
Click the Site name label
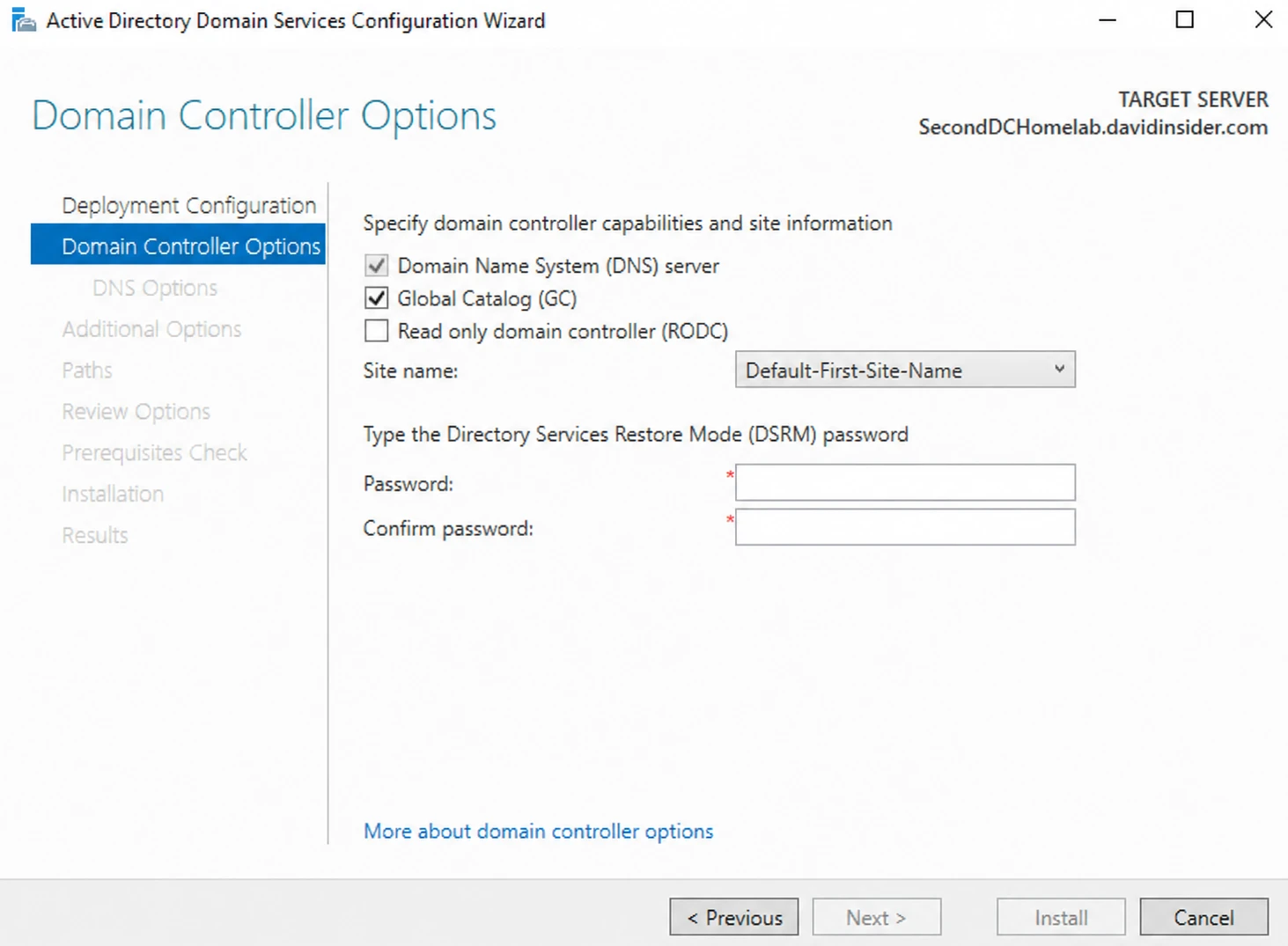click(x=410, y=371)
